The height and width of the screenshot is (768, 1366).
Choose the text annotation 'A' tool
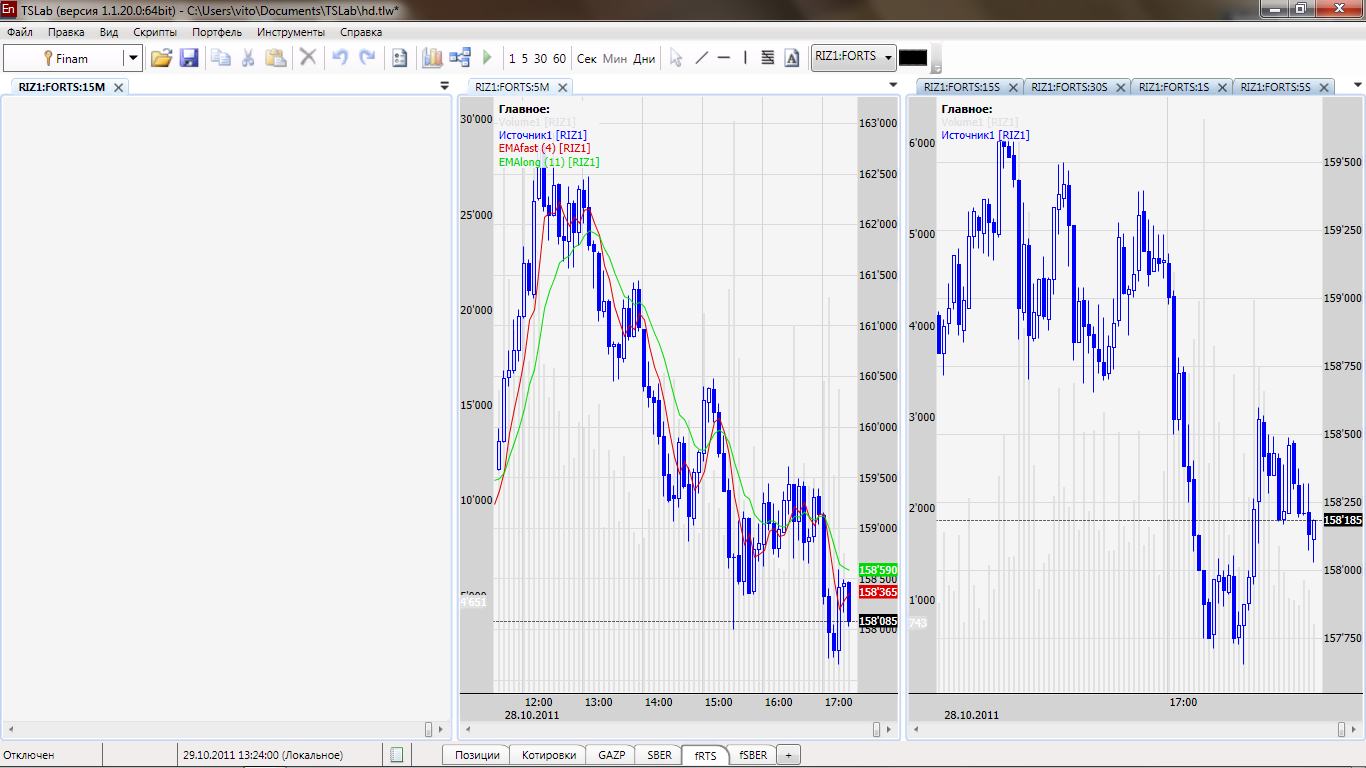pyautogui.click(x=792, y=58)
